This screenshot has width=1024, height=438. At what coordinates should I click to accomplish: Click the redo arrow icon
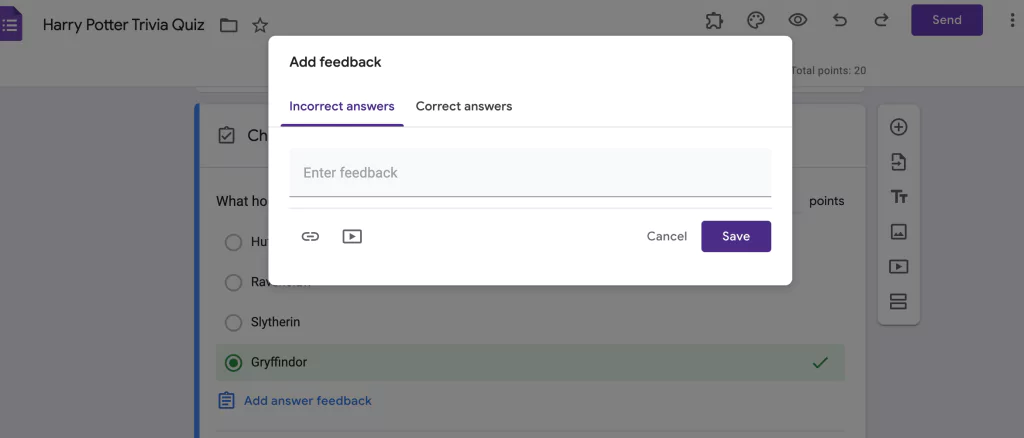882,20
